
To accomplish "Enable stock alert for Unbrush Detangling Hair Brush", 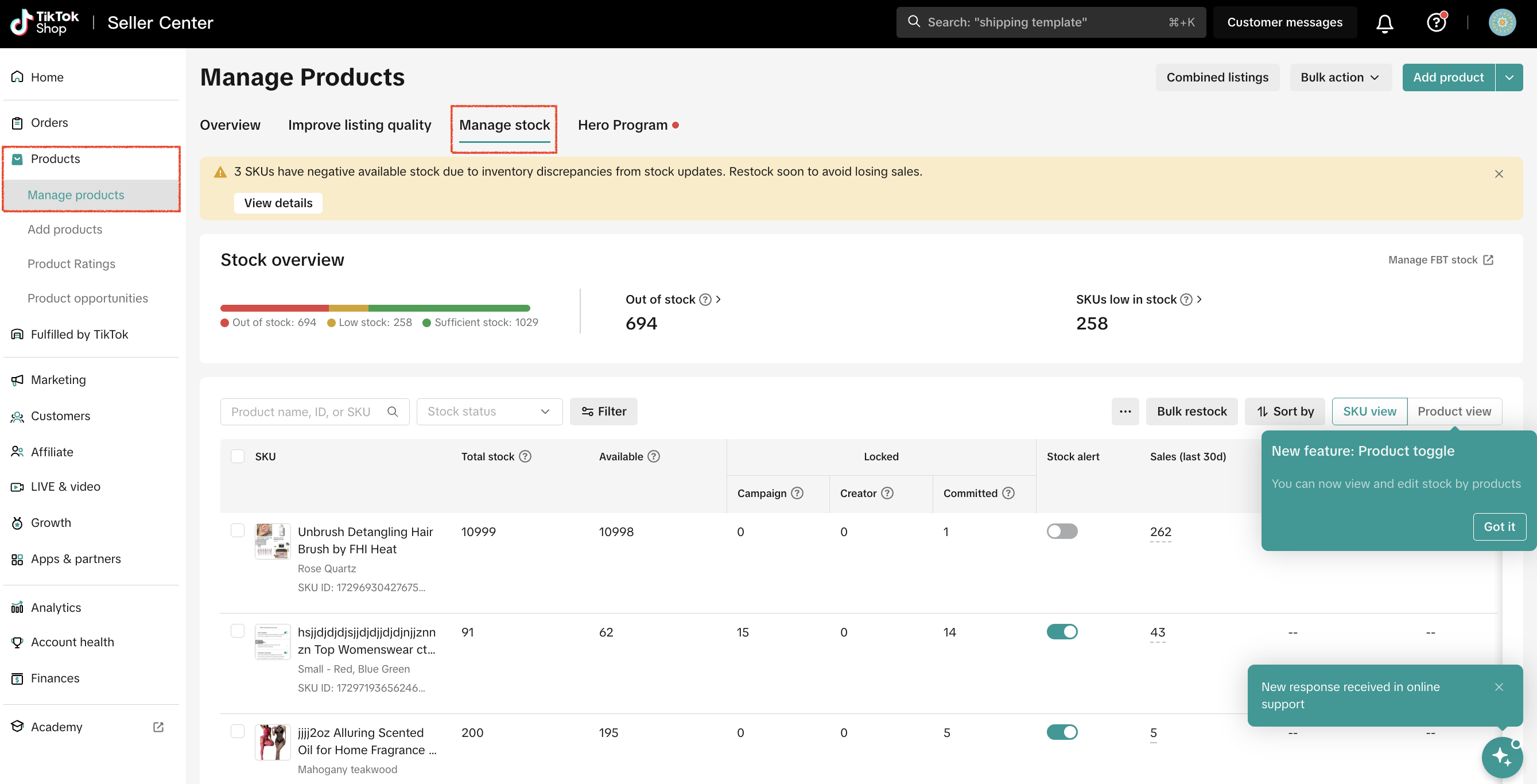I will tap(1062, 531).
